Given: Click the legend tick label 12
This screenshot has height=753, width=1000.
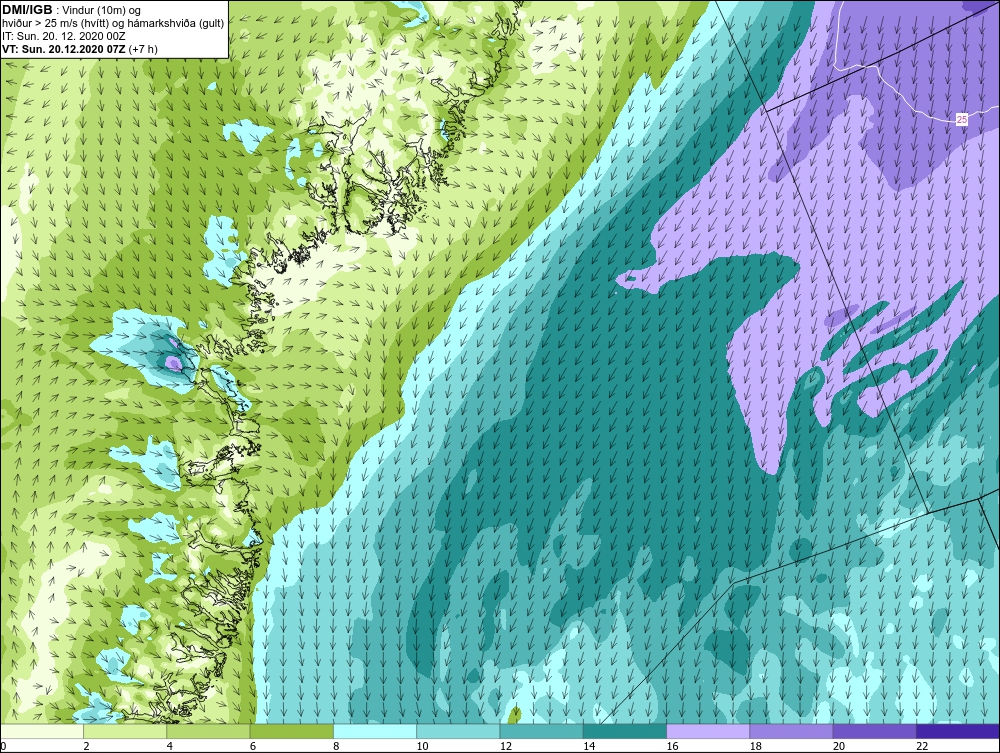Looking at the screenshot, I should click(x=505, y=746).
